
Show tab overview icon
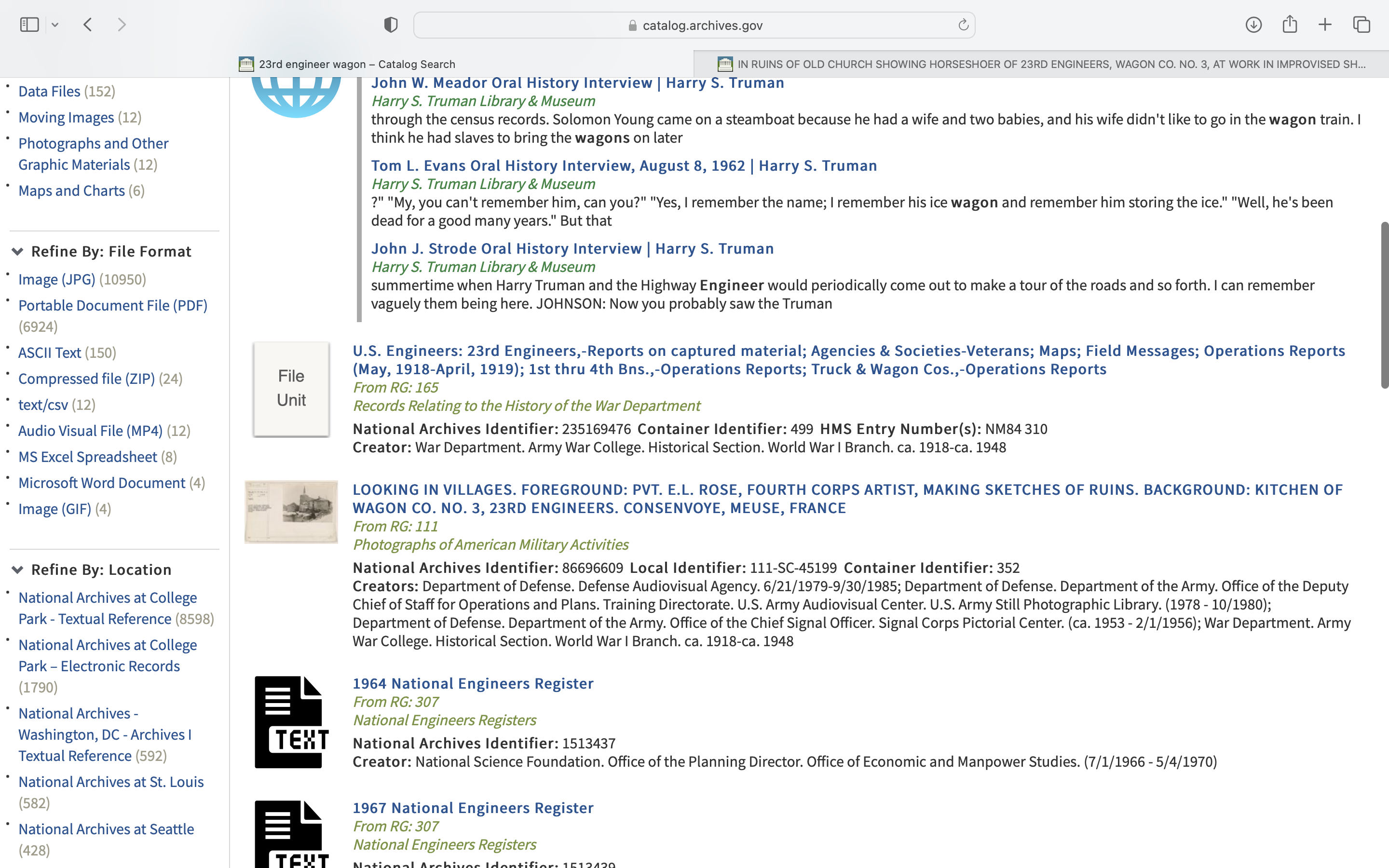pyautogui.click(x=1362, y=25)
